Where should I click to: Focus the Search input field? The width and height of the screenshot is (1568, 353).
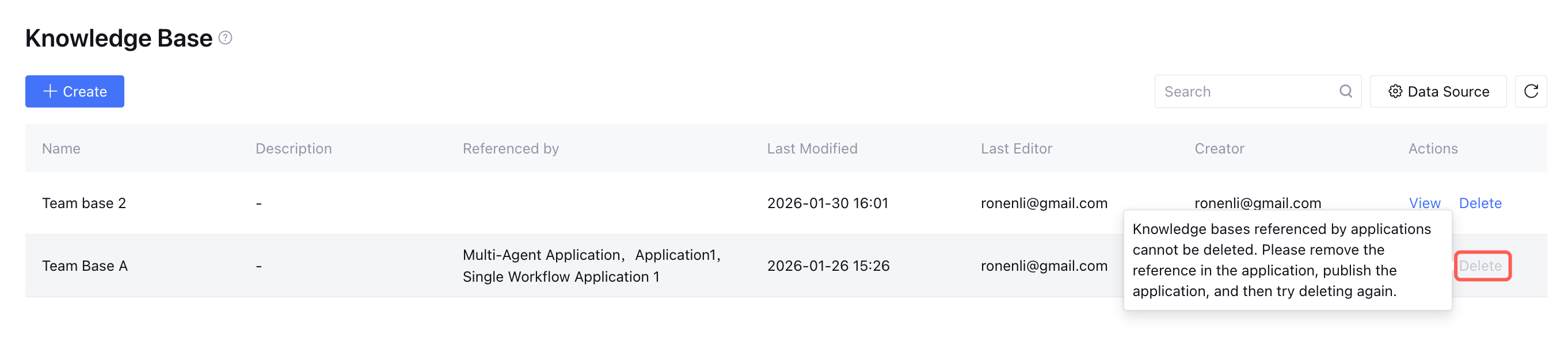coord(1248,92)
